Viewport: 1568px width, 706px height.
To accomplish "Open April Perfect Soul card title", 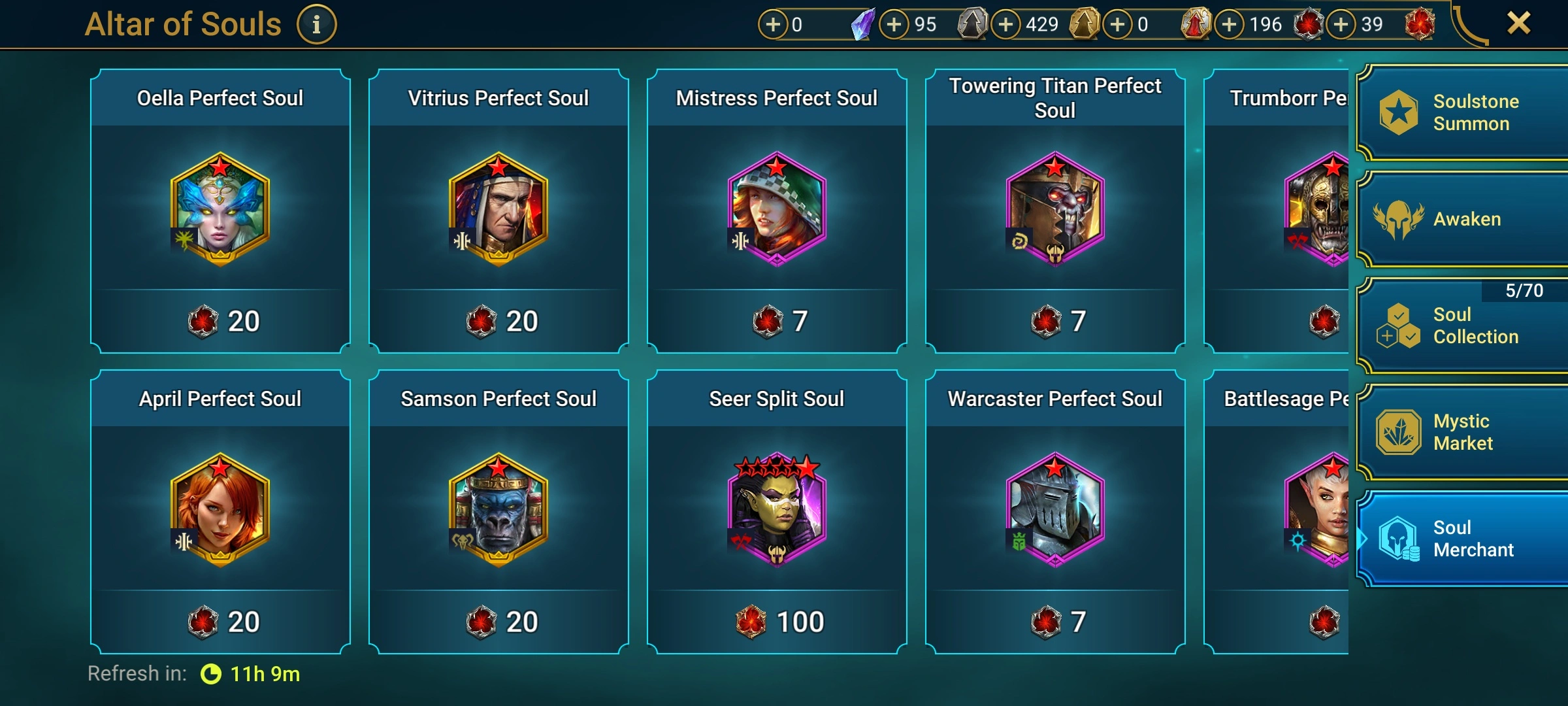I will [220, 399].
